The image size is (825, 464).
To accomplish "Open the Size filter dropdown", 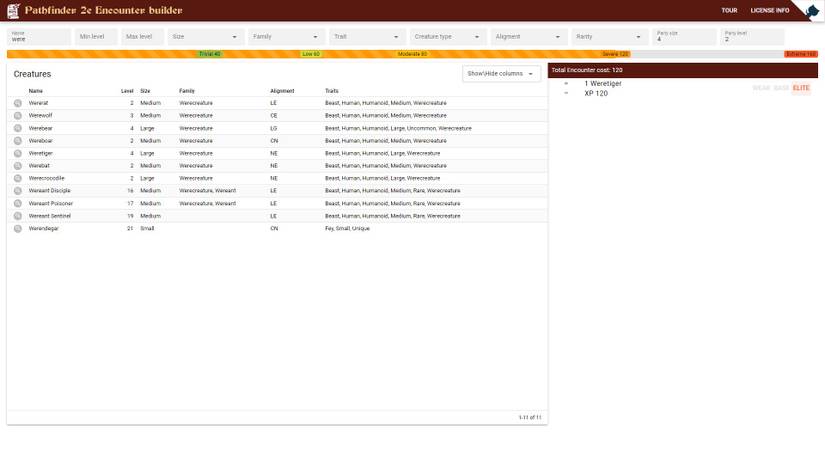I will click(205, 36).
